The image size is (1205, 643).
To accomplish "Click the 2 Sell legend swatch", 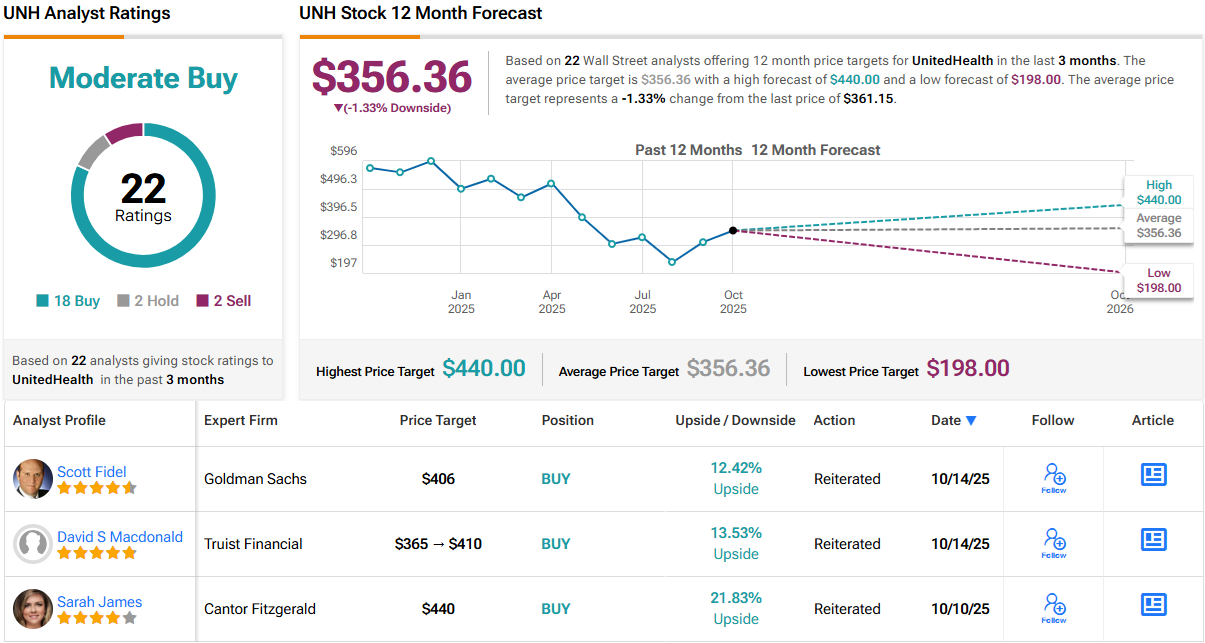I will [202, 301].
